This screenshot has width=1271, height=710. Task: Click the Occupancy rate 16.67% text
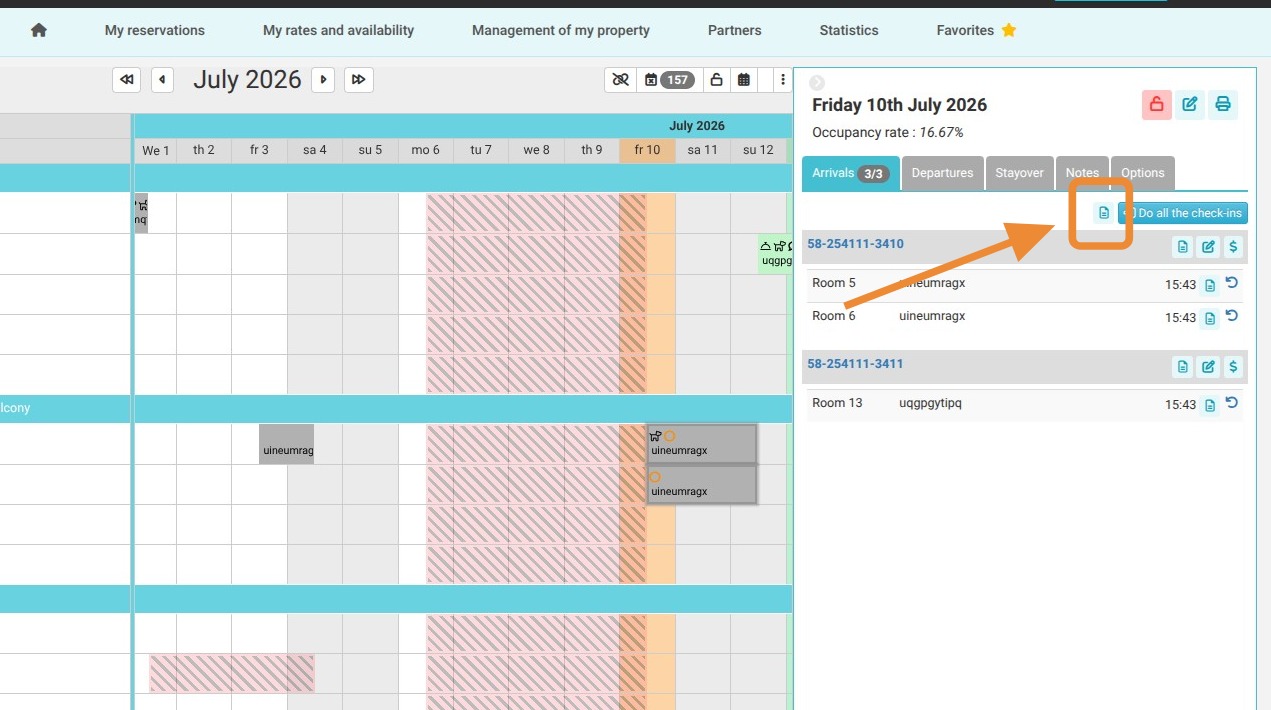(887, 132)
